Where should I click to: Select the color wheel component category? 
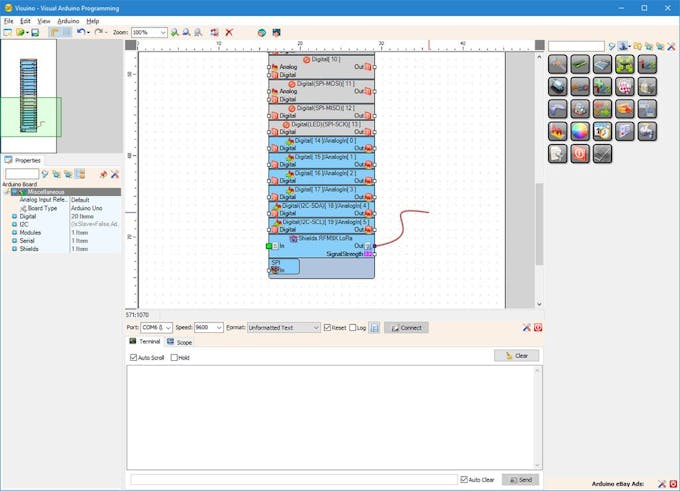580,131
